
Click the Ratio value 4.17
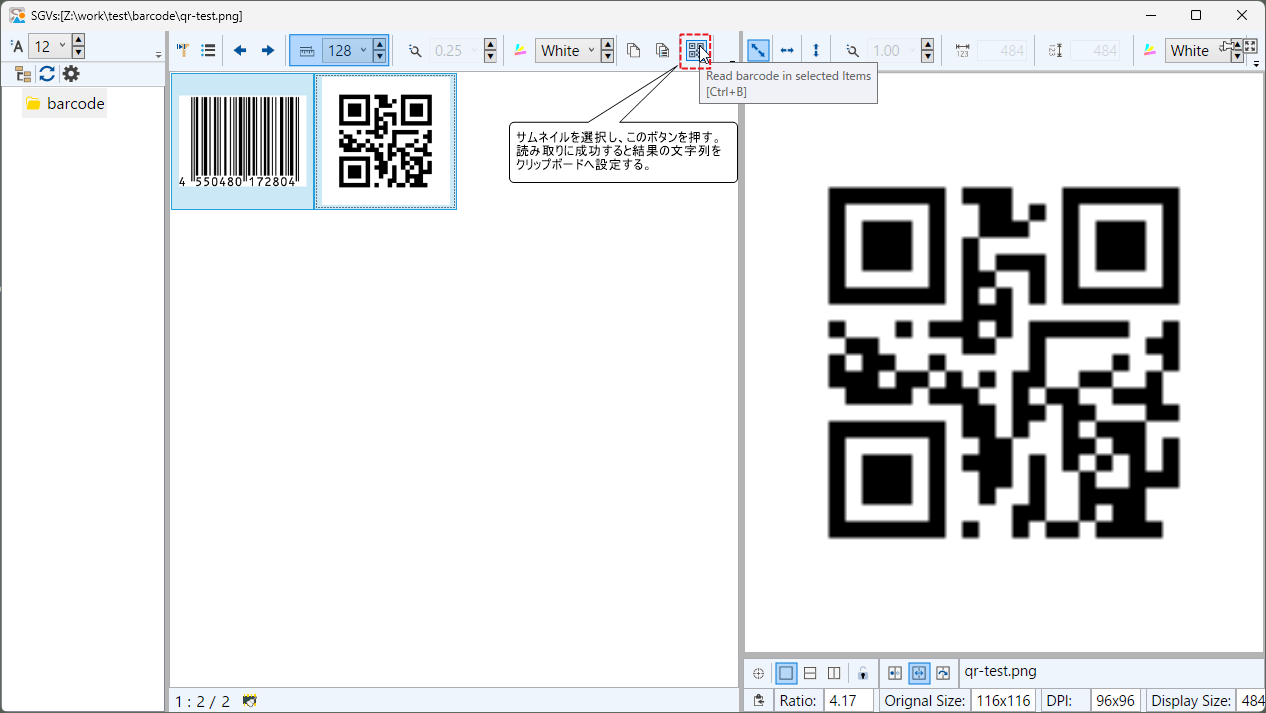coord(848,701)
